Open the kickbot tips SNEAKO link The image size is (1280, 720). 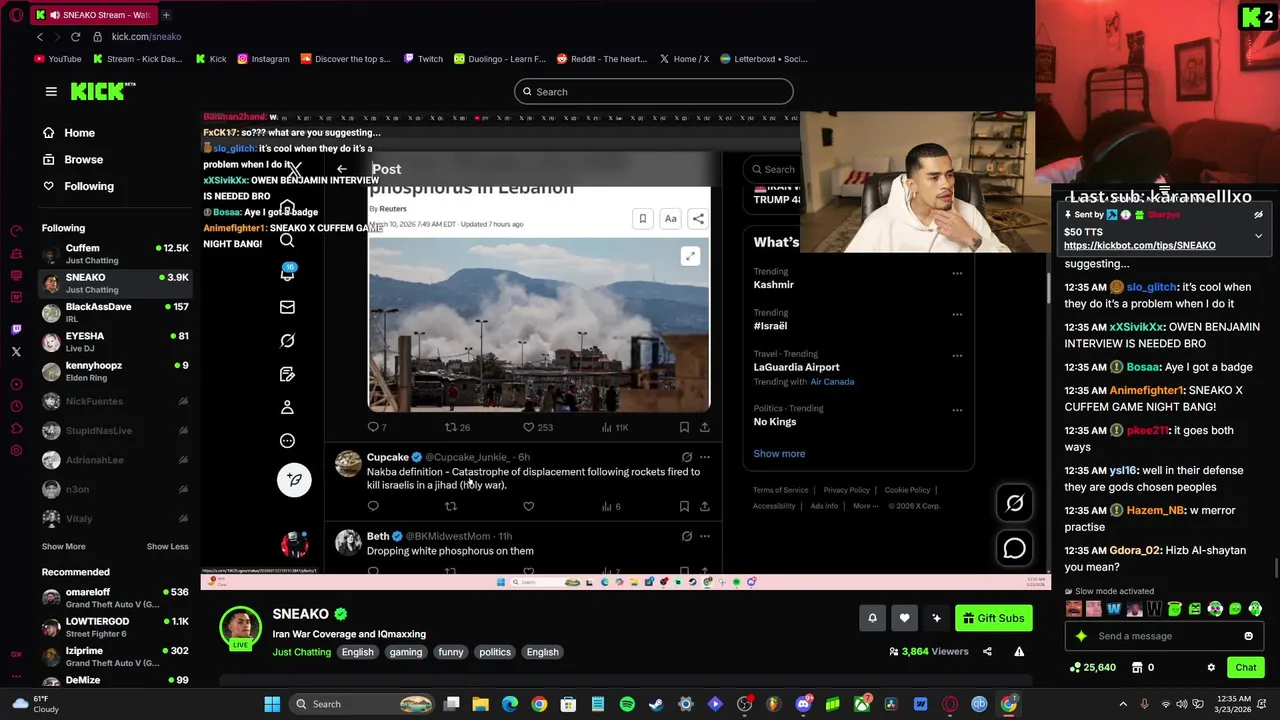pos(1139,245)
